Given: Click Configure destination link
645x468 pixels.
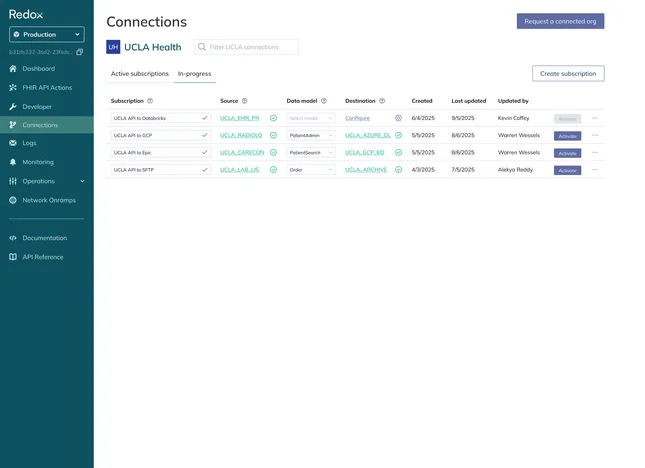Looking at the screenshot, I should tap(357, 118).
